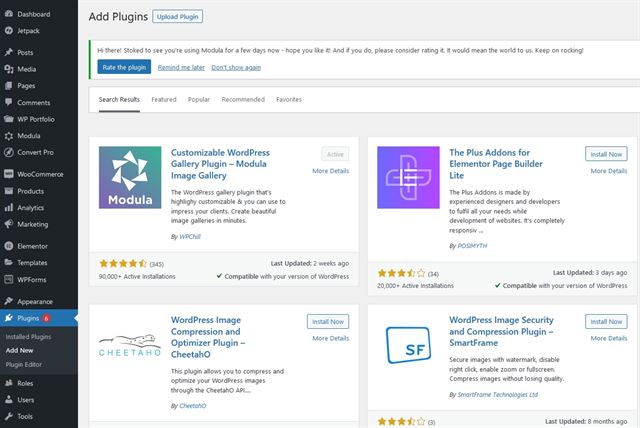Click the Elementor icon in sidebar
Screen dimensions: 640x428
[x=9, y=246]
